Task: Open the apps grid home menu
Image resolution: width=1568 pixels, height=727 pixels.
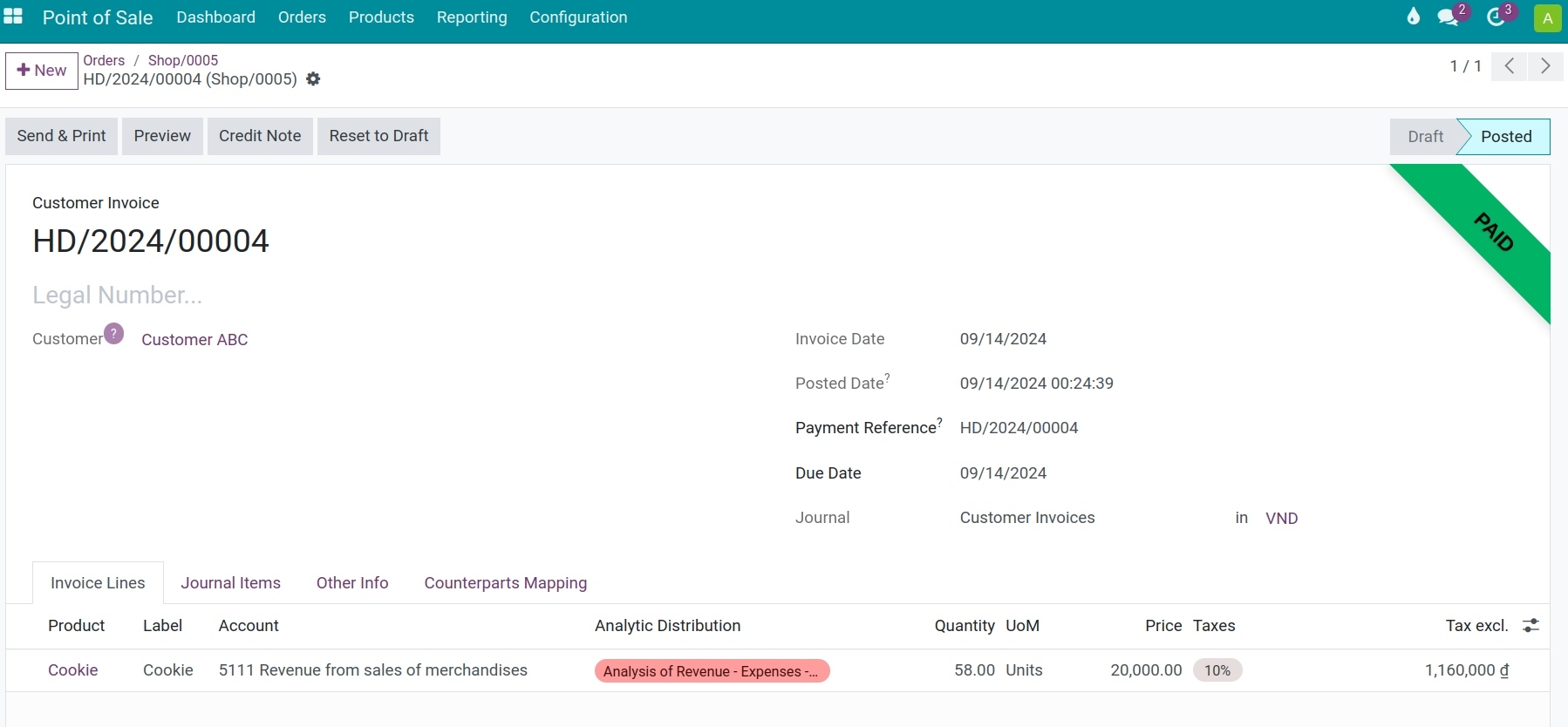Action: click(13, 17)
